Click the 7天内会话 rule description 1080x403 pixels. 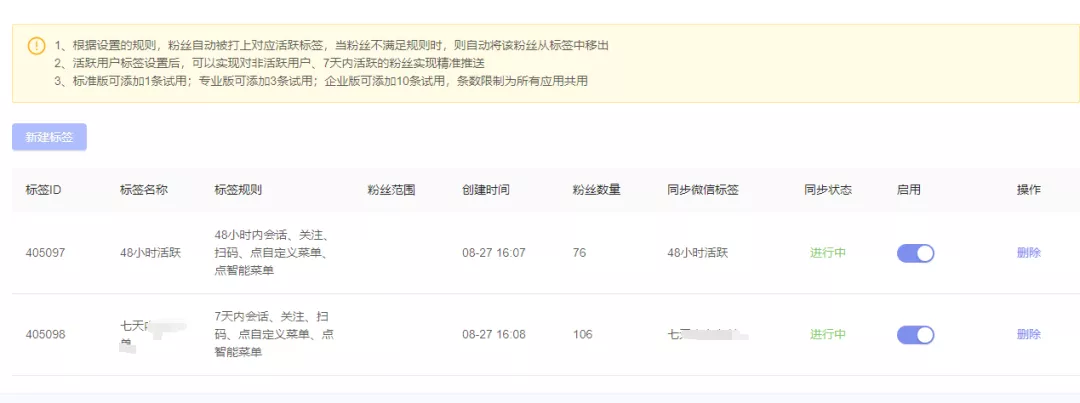point(274,334)
